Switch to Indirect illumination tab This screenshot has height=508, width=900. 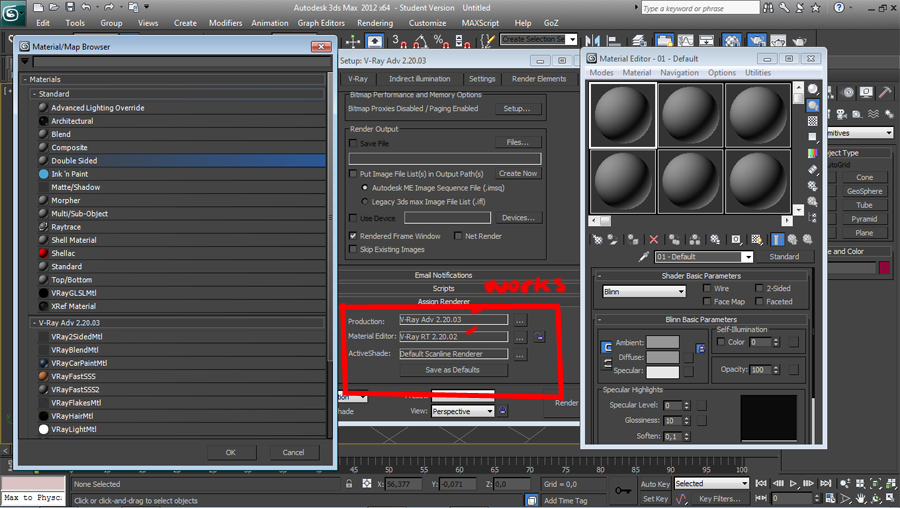420,79
